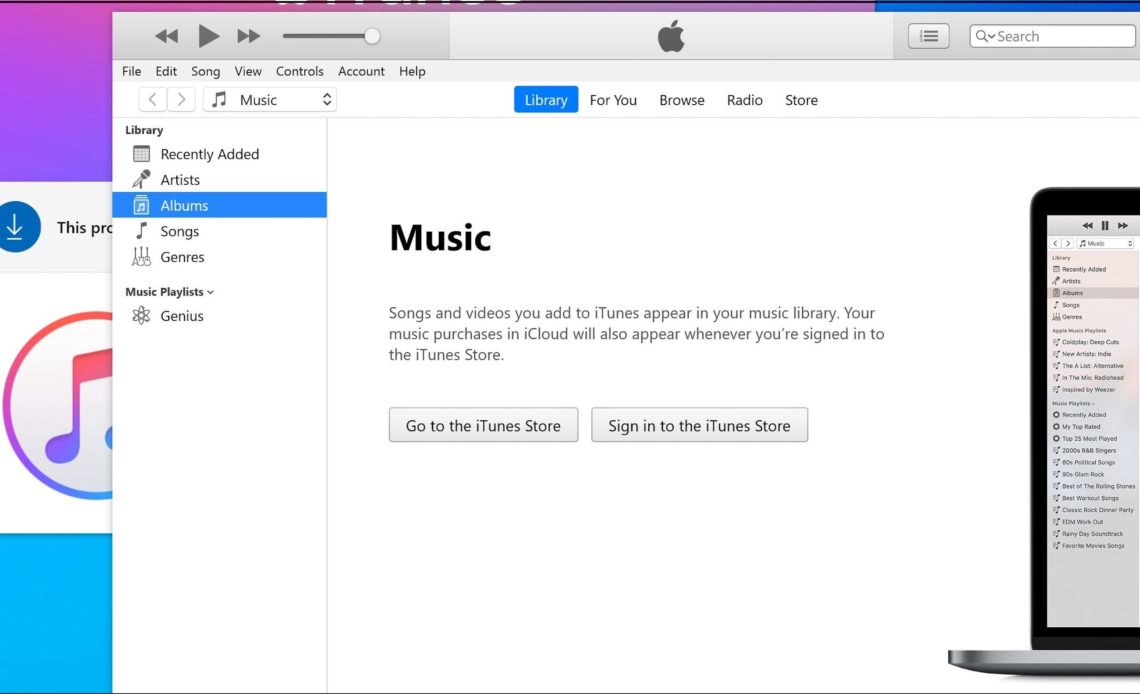This screenshot has height=694, width=1140.
Task: Go forward with the right chevron button
Action: tap(181, 100)
